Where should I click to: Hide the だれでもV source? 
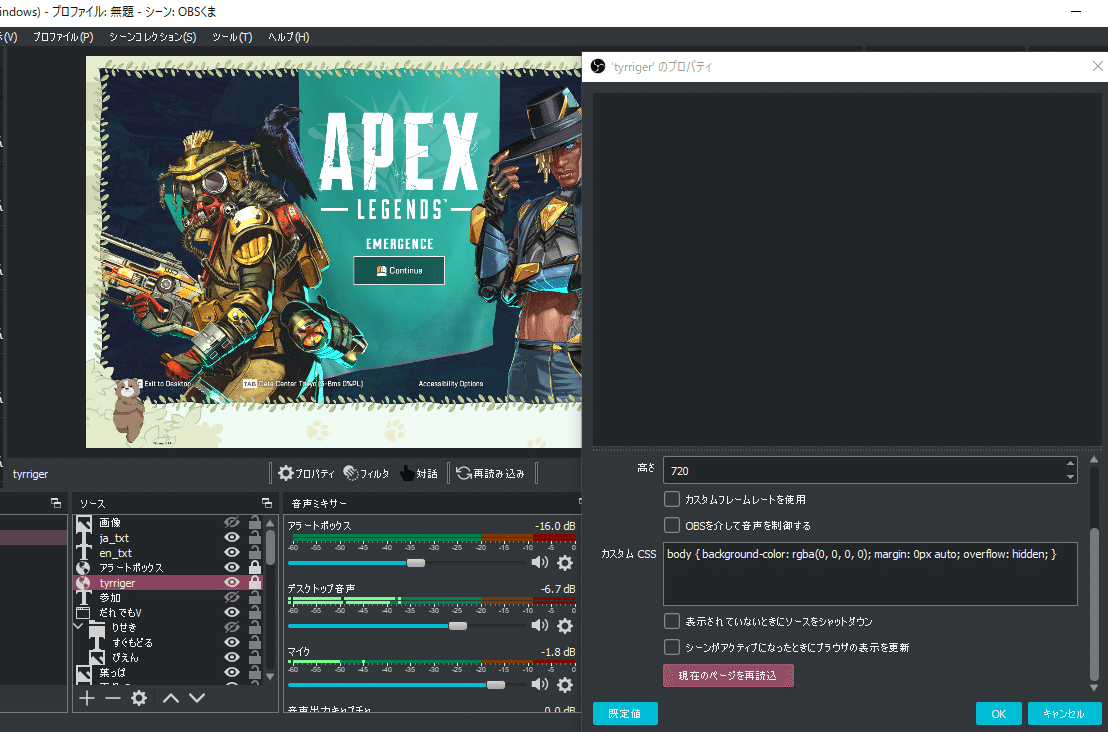coord(232,613)
